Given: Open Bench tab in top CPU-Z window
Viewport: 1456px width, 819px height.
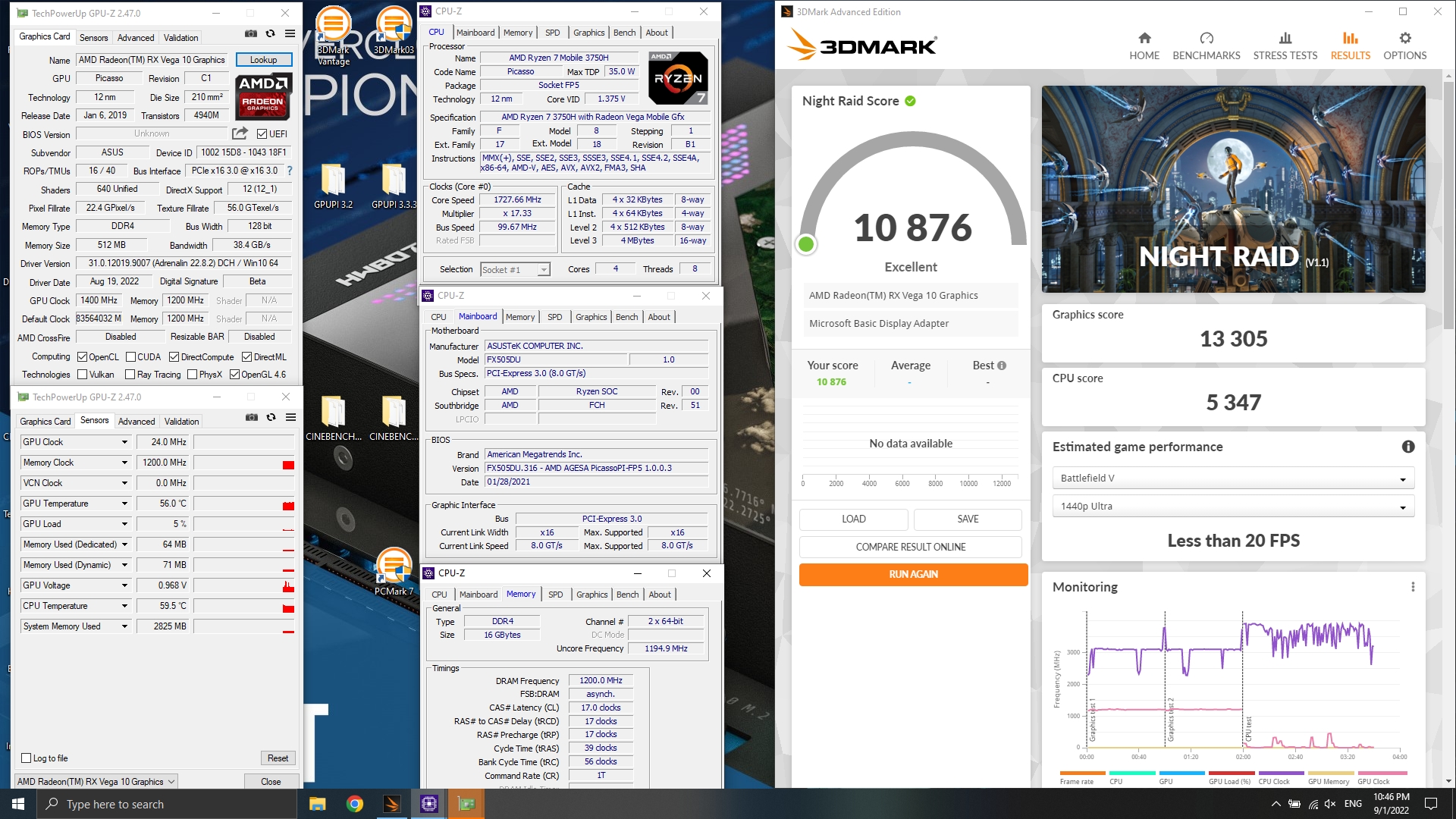Looking at the screenshot, I should [x=624, y=33].
